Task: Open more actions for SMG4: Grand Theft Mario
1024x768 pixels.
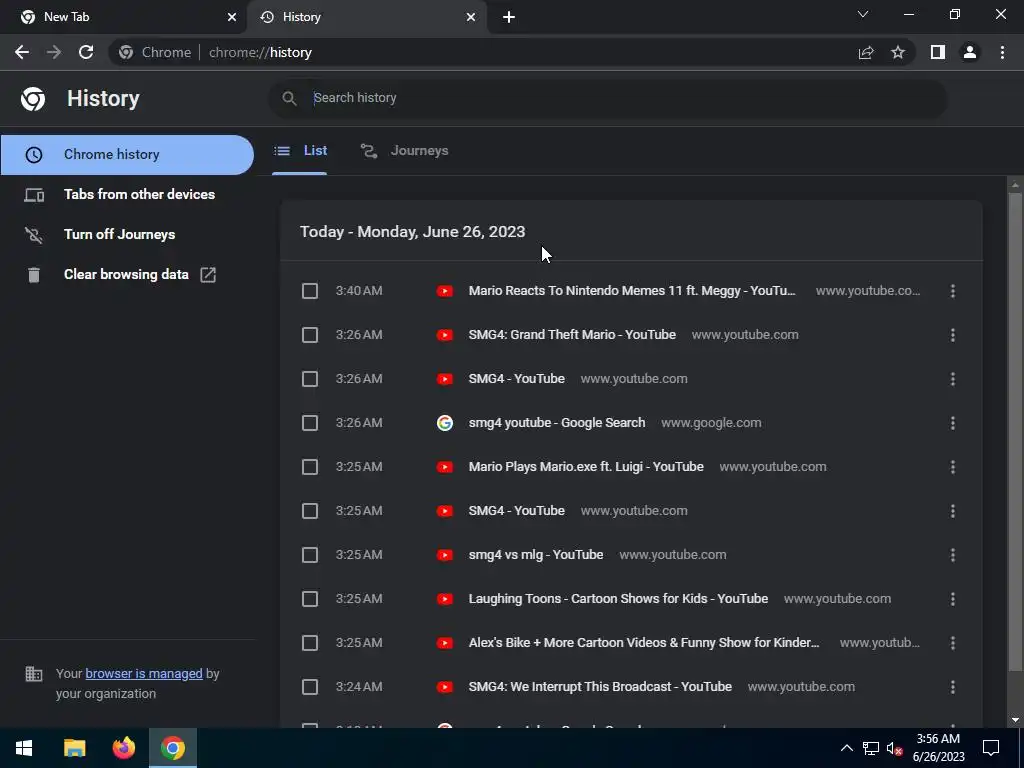Action: pyautogui.click(x=953, y=335)
